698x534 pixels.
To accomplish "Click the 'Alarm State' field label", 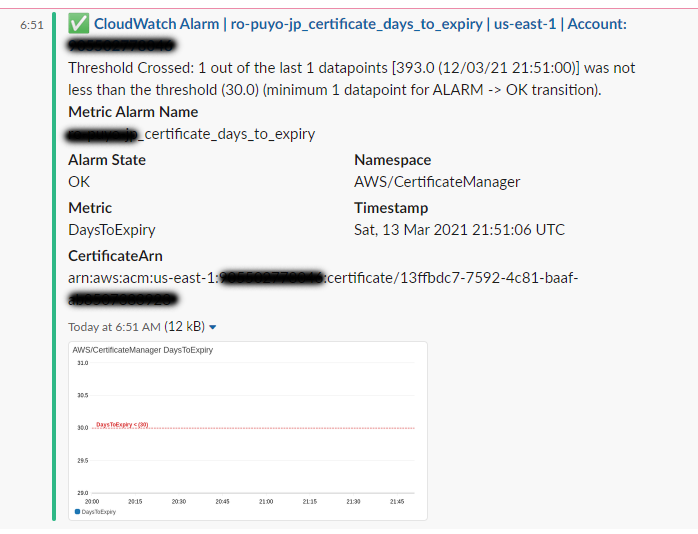I will pos(107,160).
